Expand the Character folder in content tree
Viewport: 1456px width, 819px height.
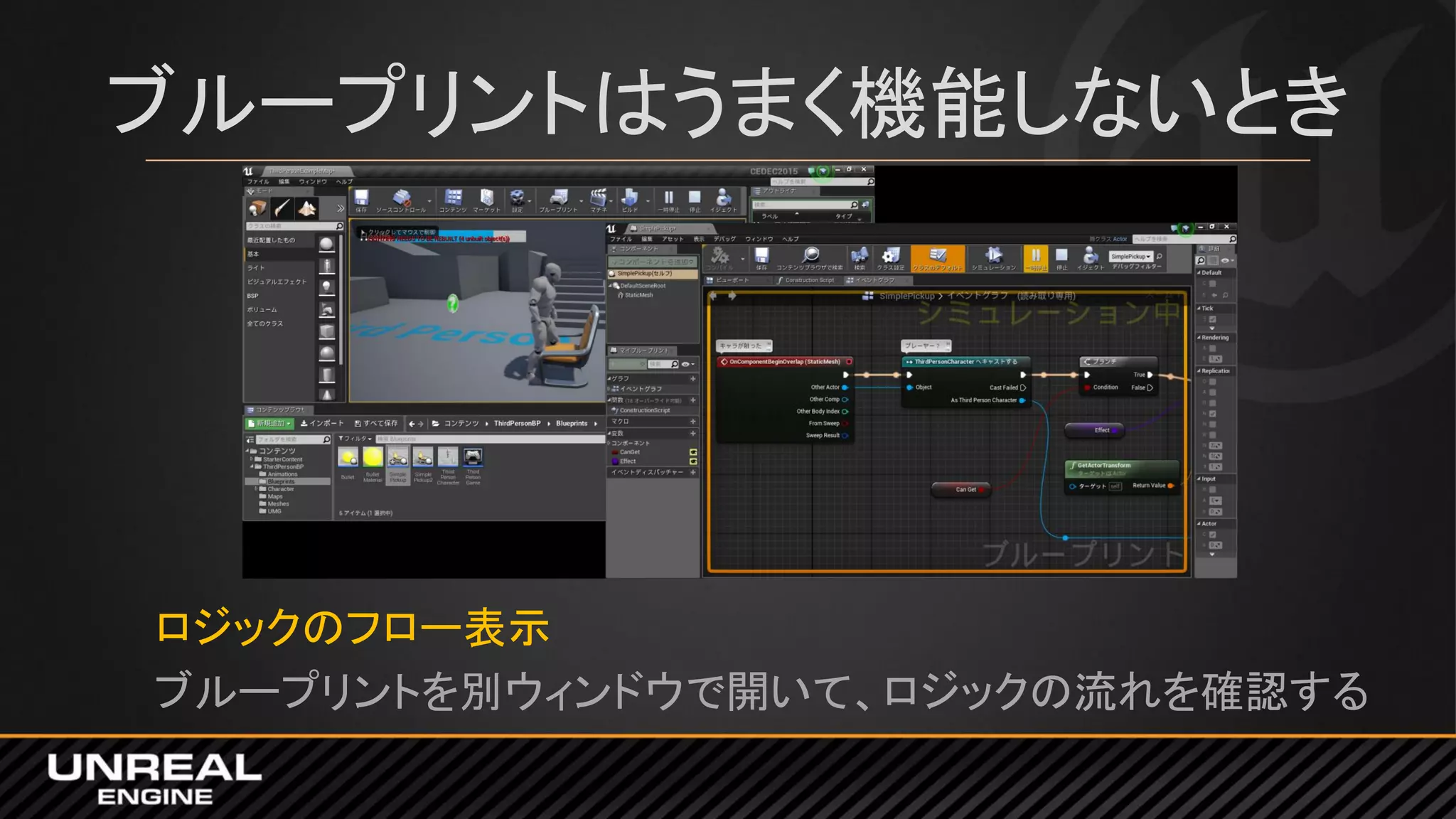[257, 488]
